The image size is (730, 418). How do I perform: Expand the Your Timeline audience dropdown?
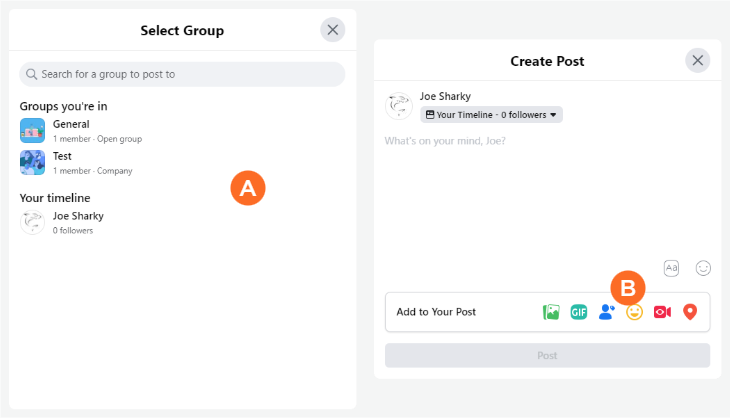[x=491, y=115]
